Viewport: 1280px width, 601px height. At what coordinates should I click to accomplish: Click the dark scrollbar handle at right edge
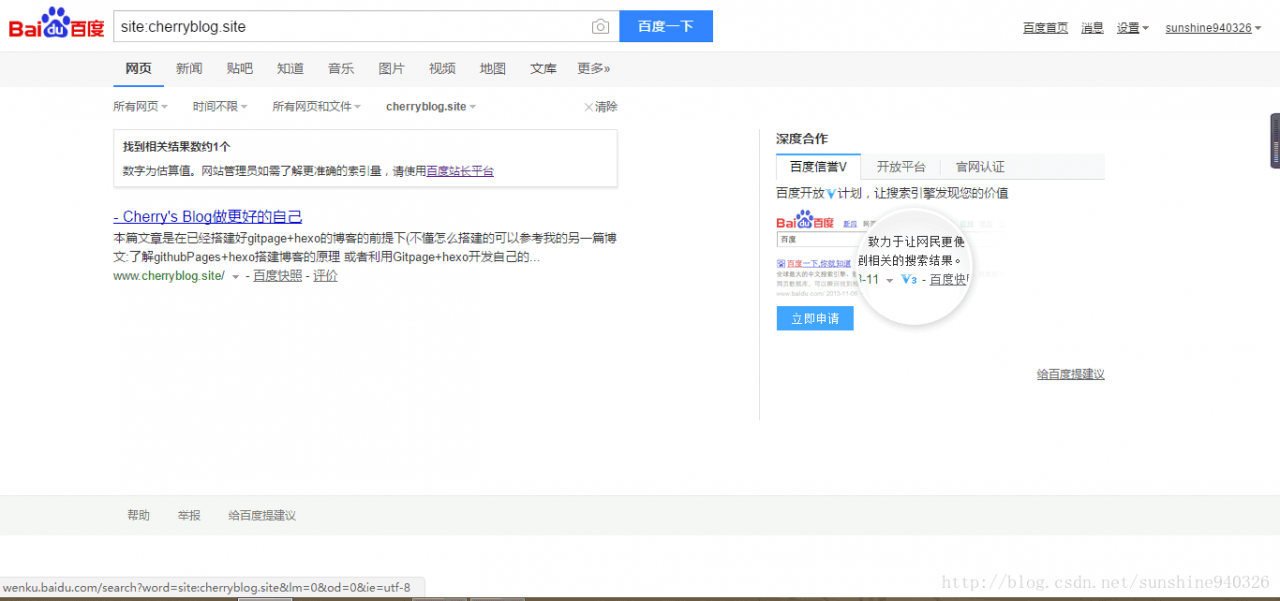pos(1275,141)
